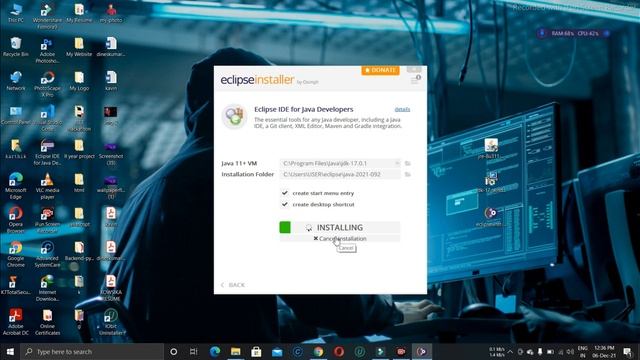Select Recycle Bin desktop icon
Image resolution: width=640 pixels, height=360 pixels.
[x=16, y=47]
